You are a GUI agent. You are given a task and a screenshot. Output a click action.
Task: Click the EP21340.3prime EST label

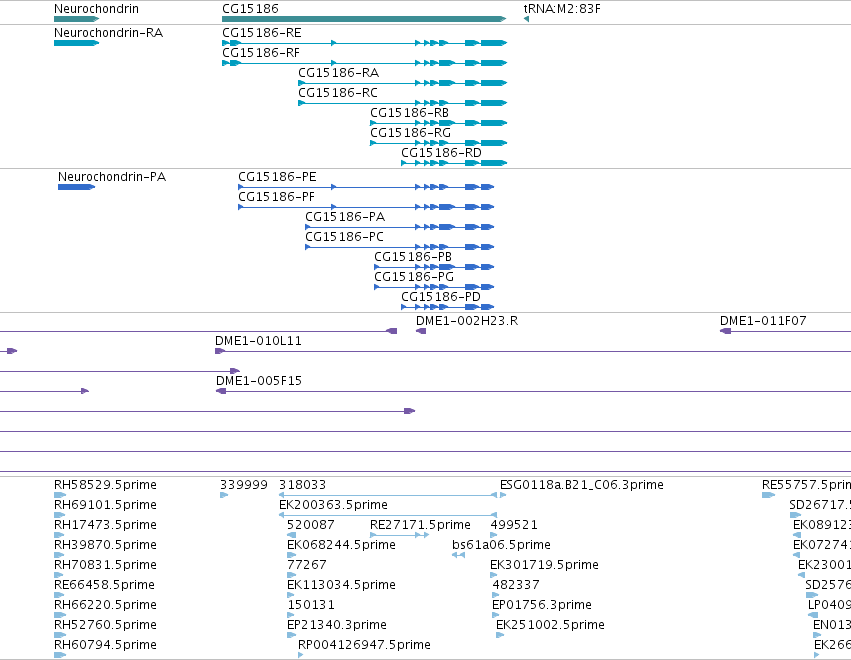tap(336, 625)
